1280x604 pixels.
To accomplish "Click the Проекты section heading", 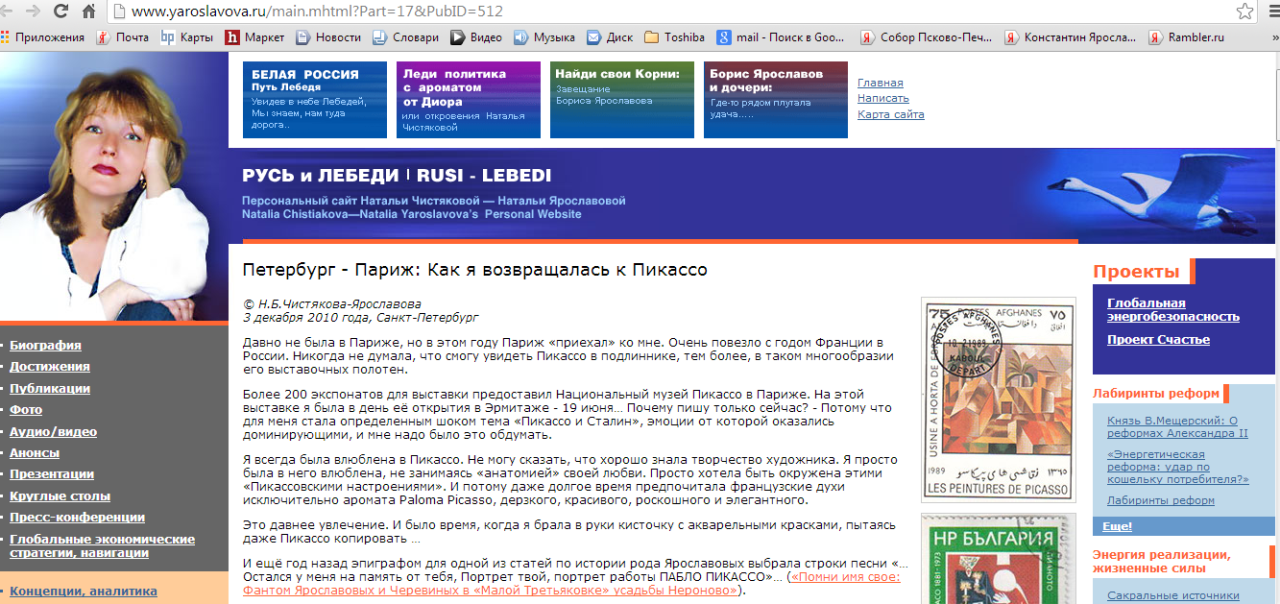I will coord(1136,272).
